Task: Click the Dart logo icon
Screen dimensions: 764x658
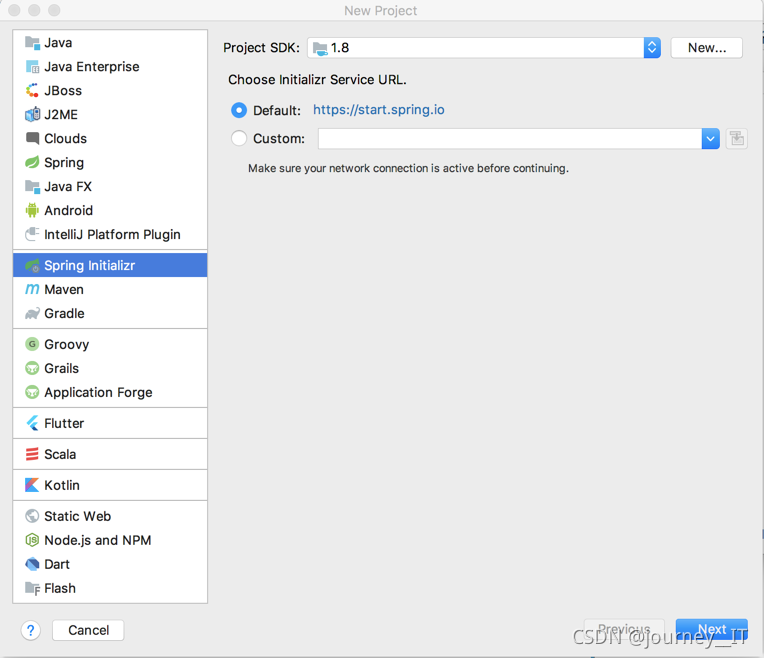Action: click(32, 564)
